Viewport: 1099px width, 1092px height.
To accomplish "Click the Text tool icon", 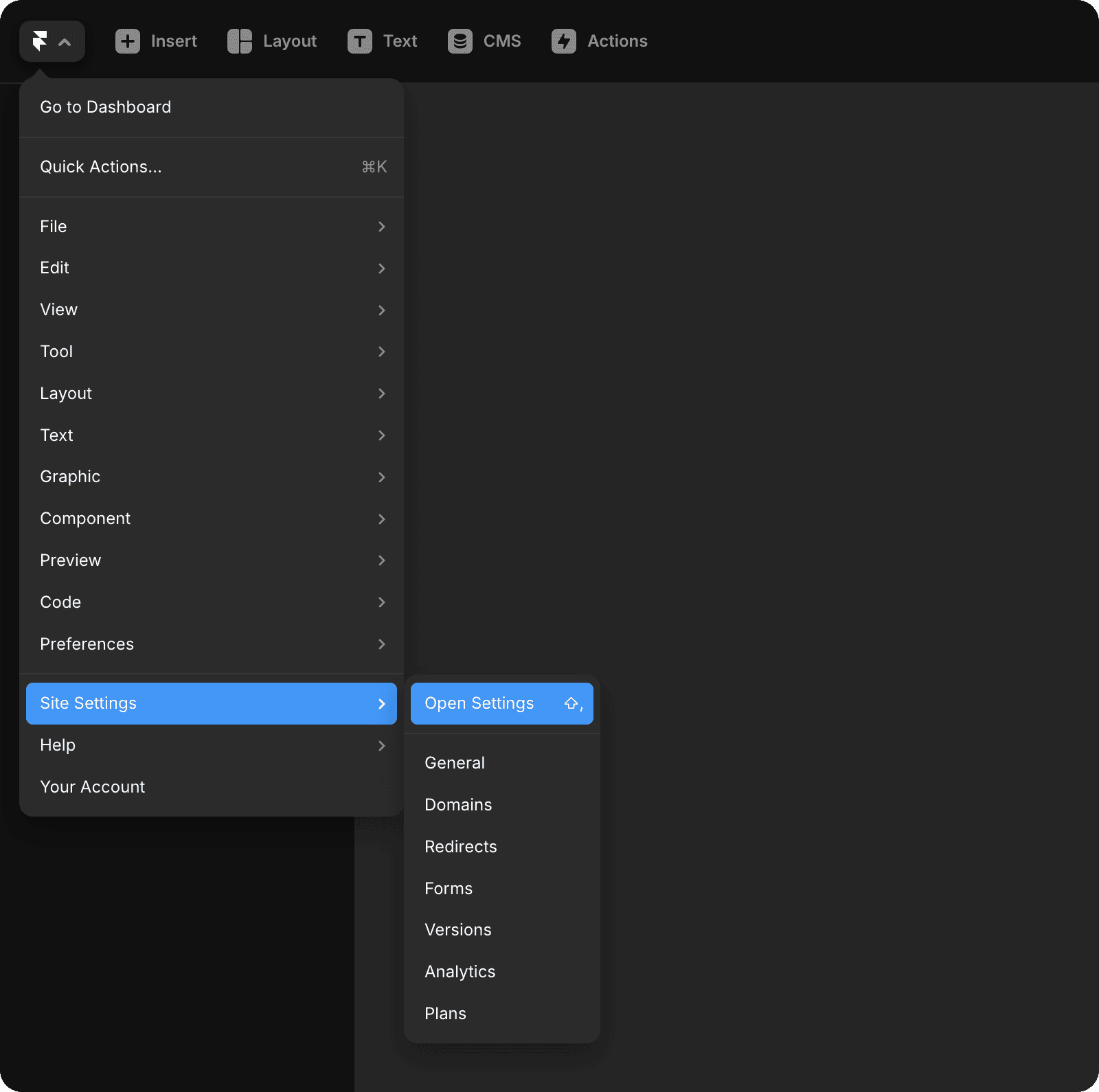I will [360, 41].
